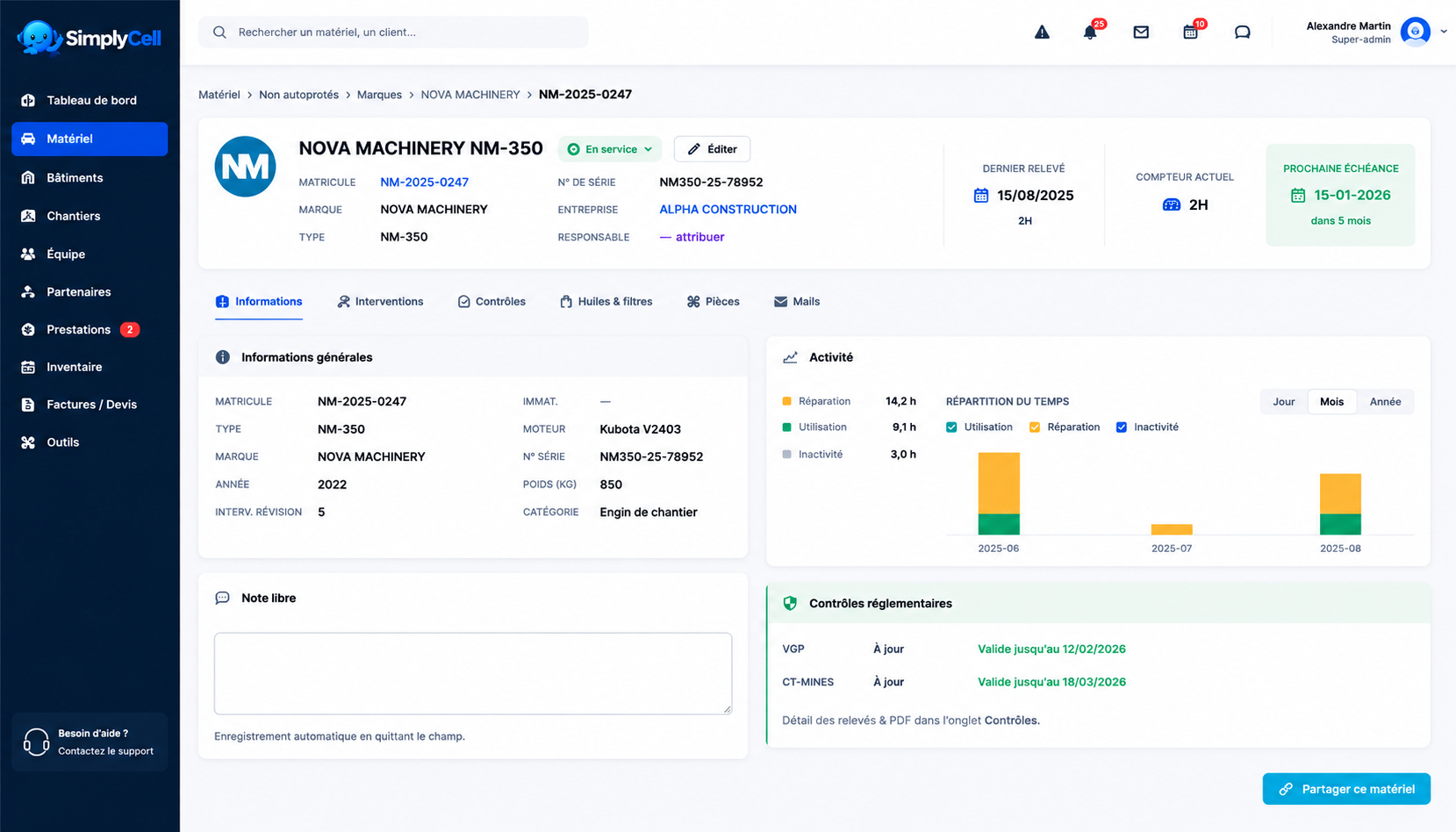Click the Contrôles réglementaires shield icon
1456x832 pixels.
click(x=790, y=603)
